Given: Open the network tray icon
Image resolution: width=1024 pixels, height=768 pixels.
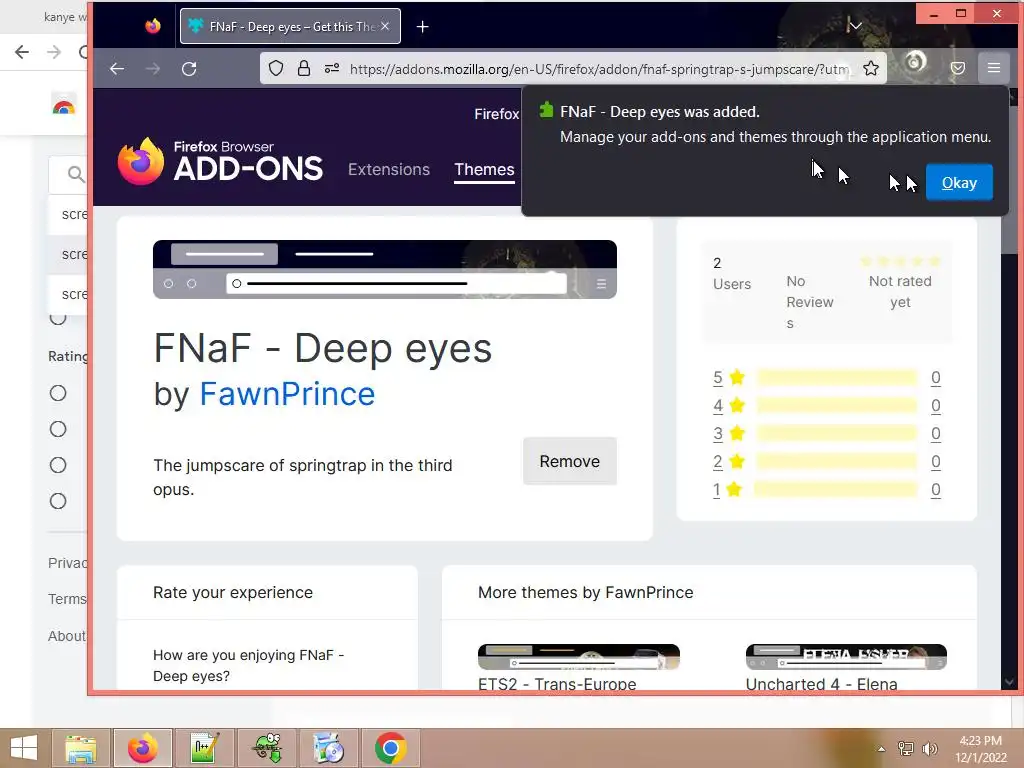Looking at the screenshot, I should pyautogui.click(x=906, y=749).
